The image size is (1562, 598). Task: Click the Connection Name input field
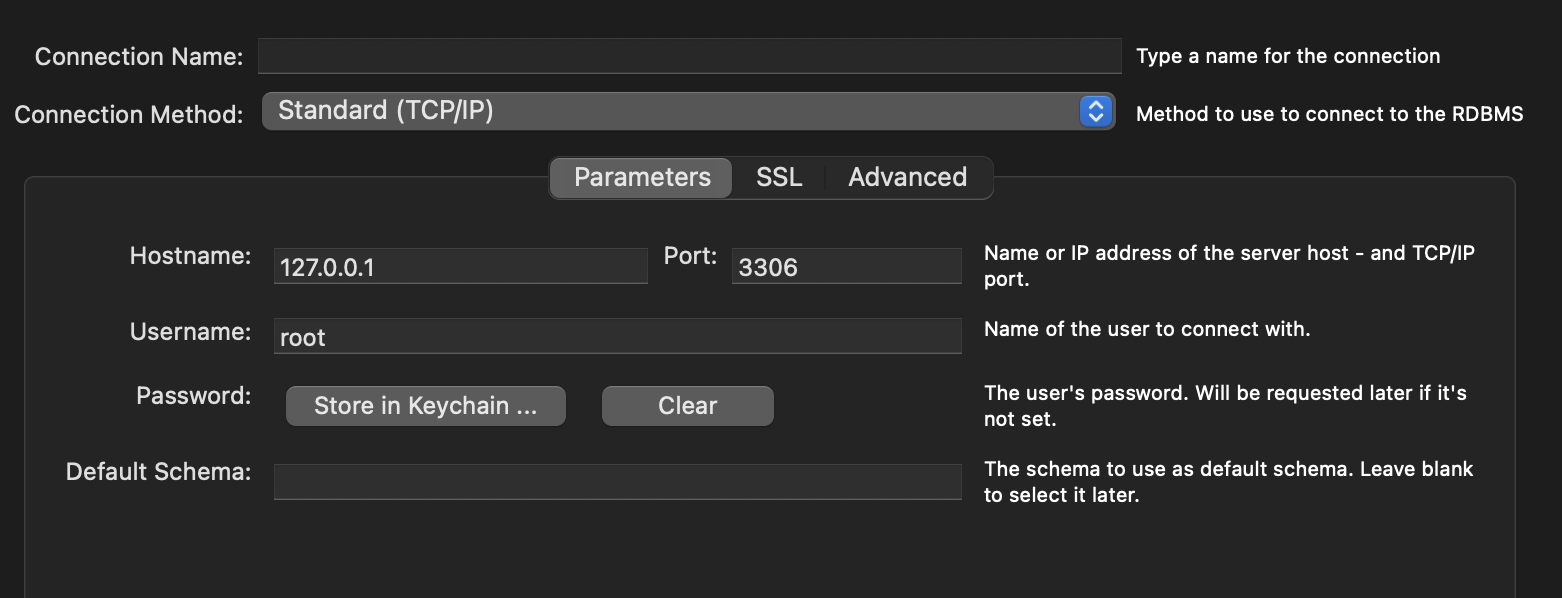coord(690,56)
